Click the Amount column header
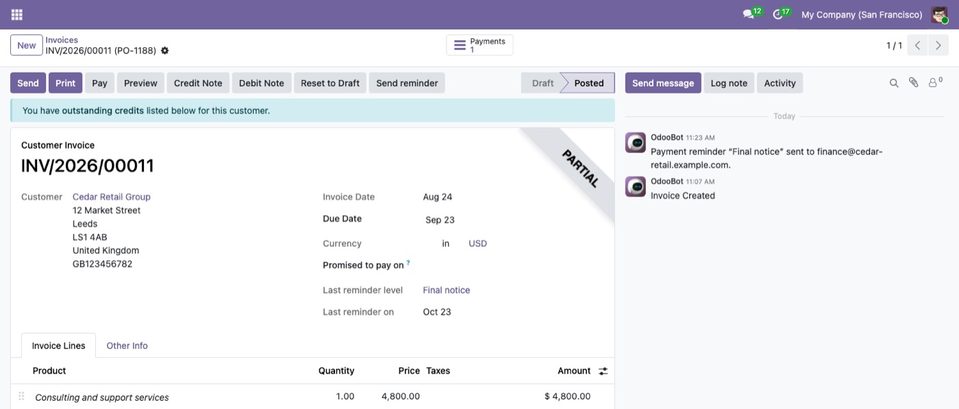This screenshot has height=409, width=959. (574, 370)
